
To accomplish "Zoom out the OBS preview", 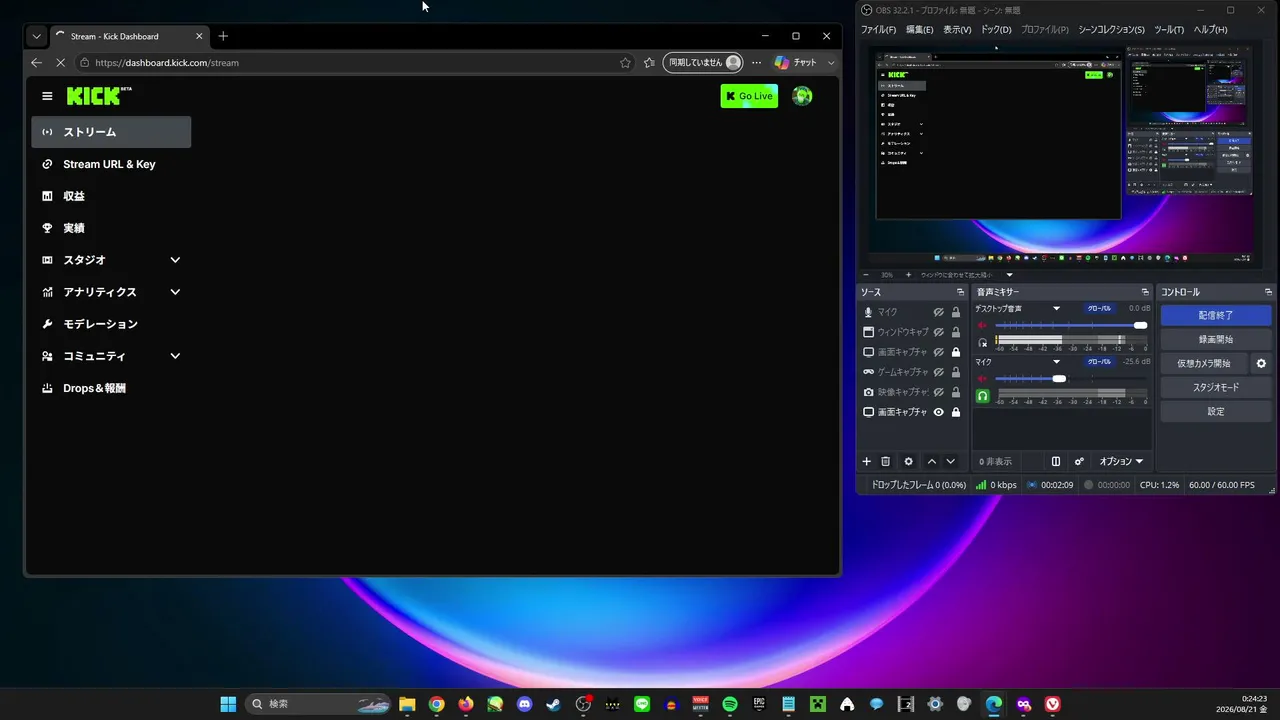I will coord(866,275).
